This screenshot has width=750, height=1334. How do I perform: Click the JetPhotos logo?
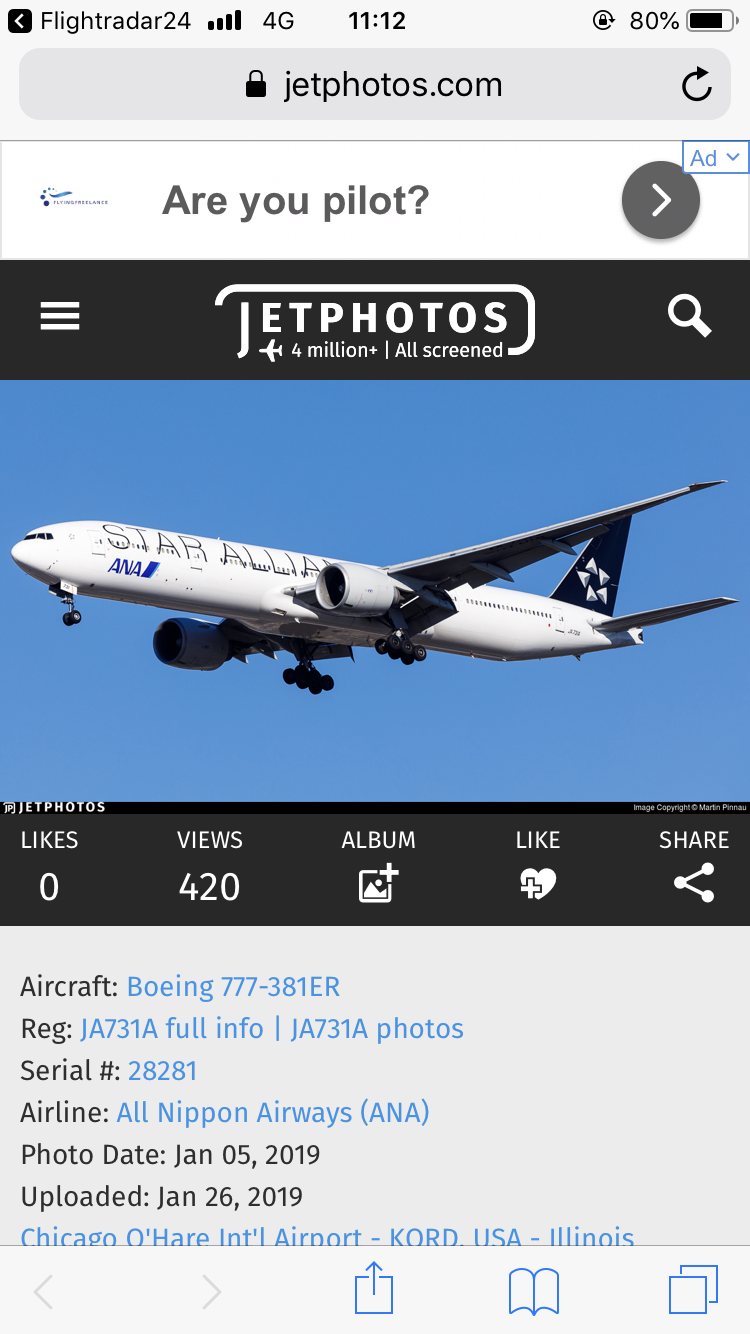(x=375, y=321)
